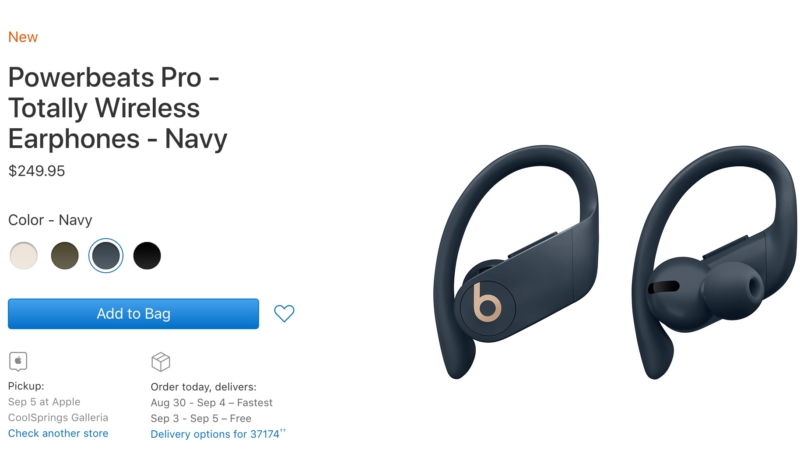800x457 pixels.
Task: Click the Add to Bag button
Action: 133,314
